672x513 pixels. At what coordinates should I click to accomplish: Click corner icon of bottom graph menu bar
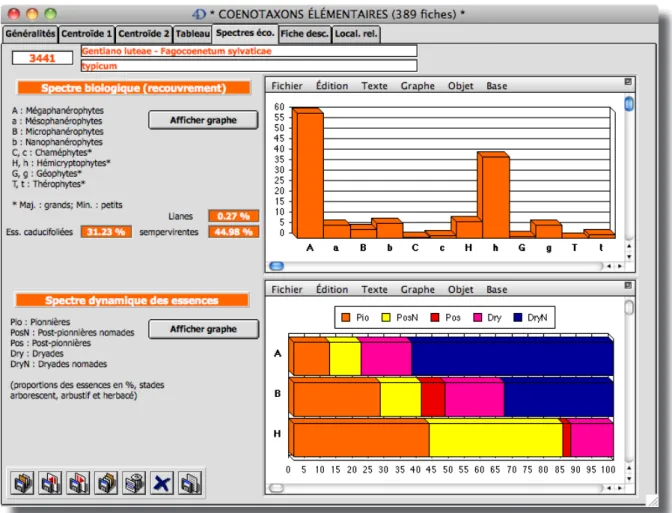(628, 285)
